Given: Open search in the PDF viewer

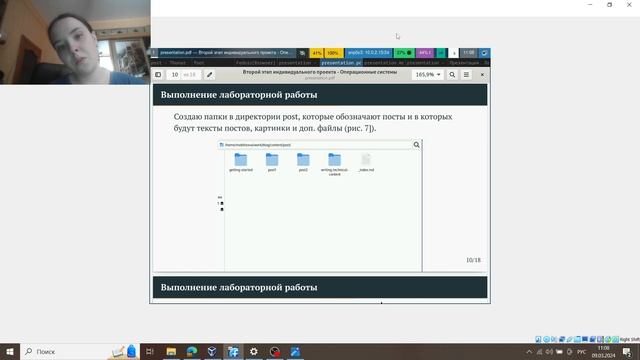Looking at the screenshot, I should 452,75.
